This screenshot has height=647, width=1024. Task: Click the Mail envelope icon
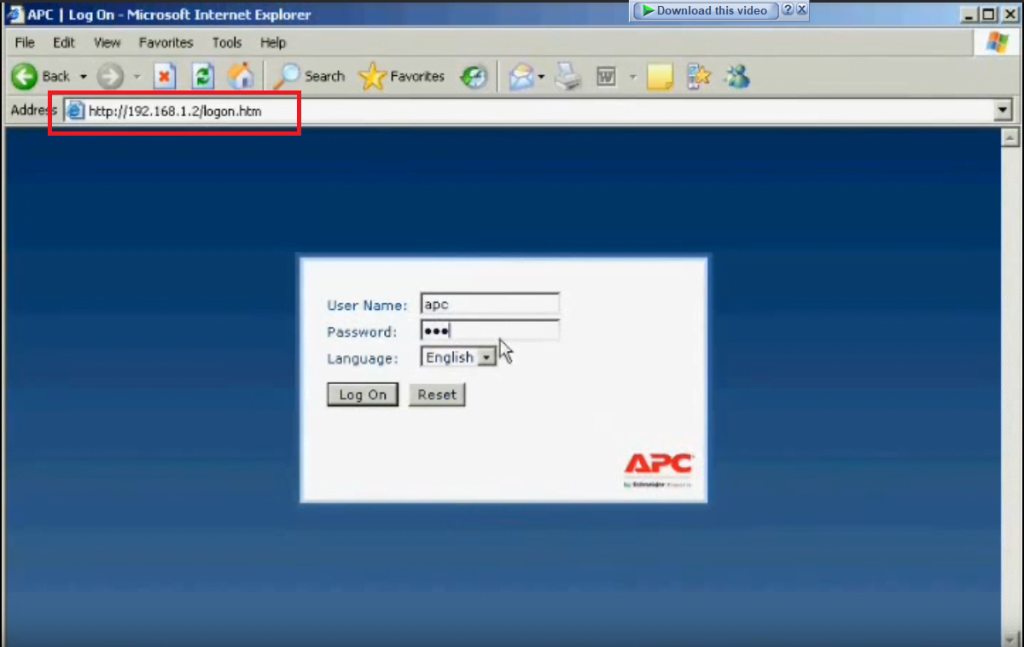[x=521, y=77]
